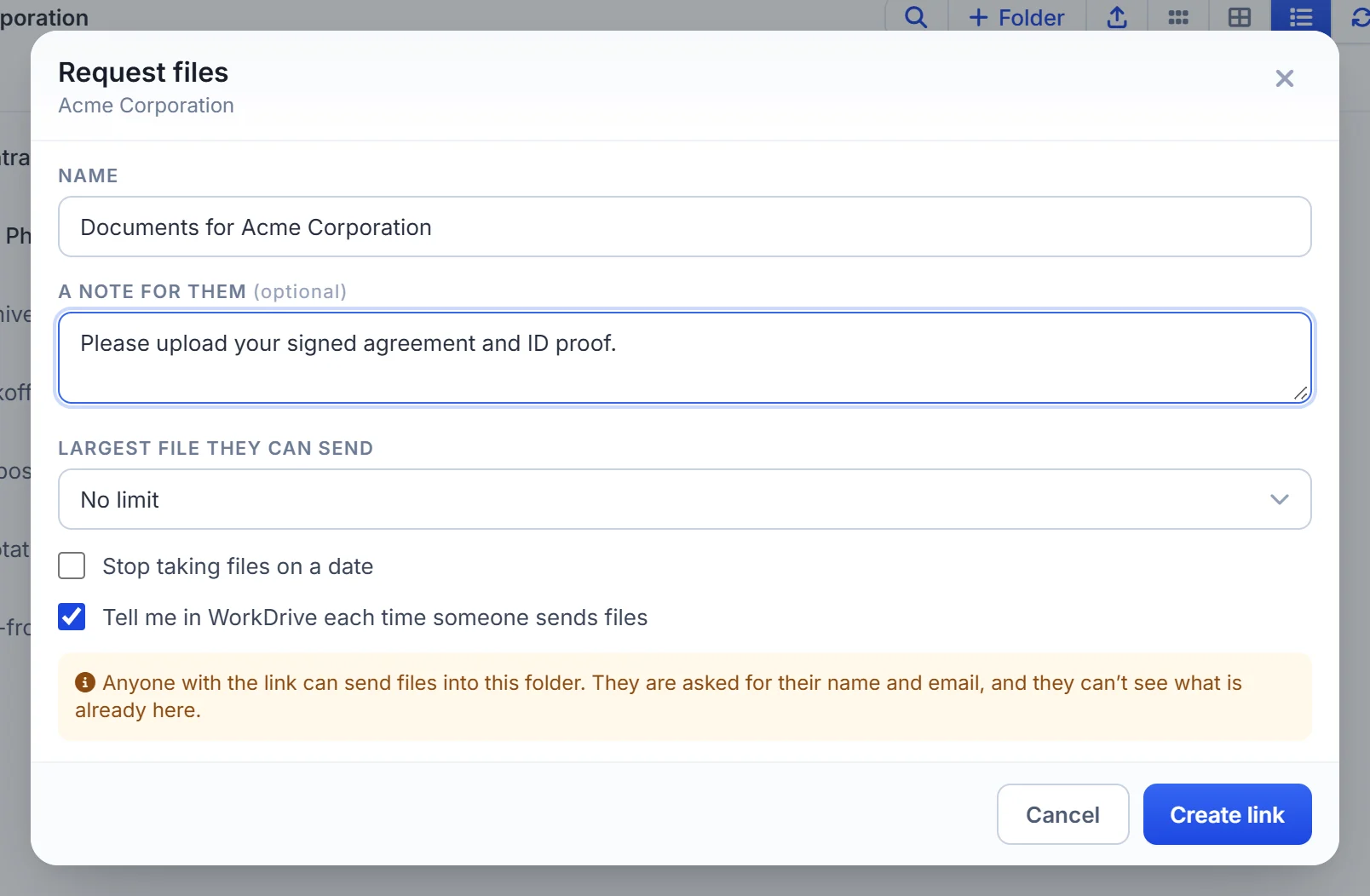This screenshot has height=896, width=1370.
Task: Cancel the file request
Action: (1063, 814)
